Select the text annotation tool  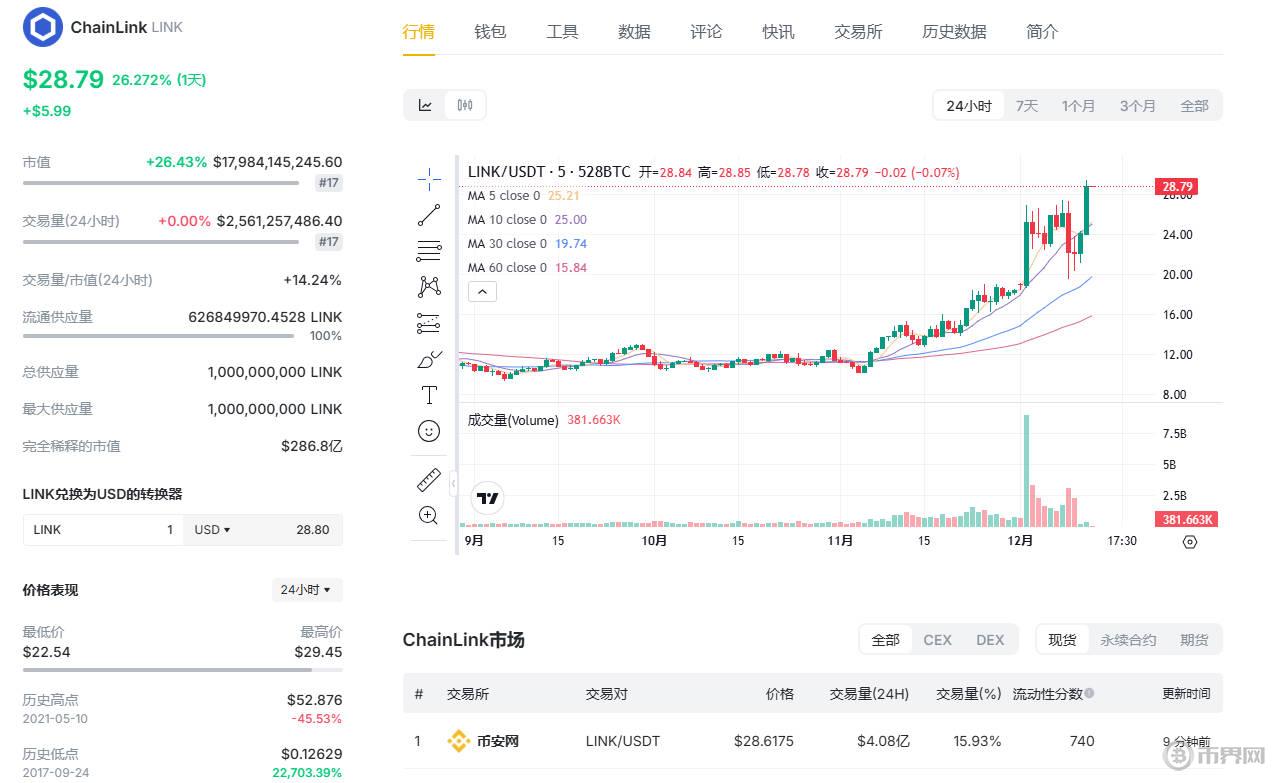coord(429,395)
